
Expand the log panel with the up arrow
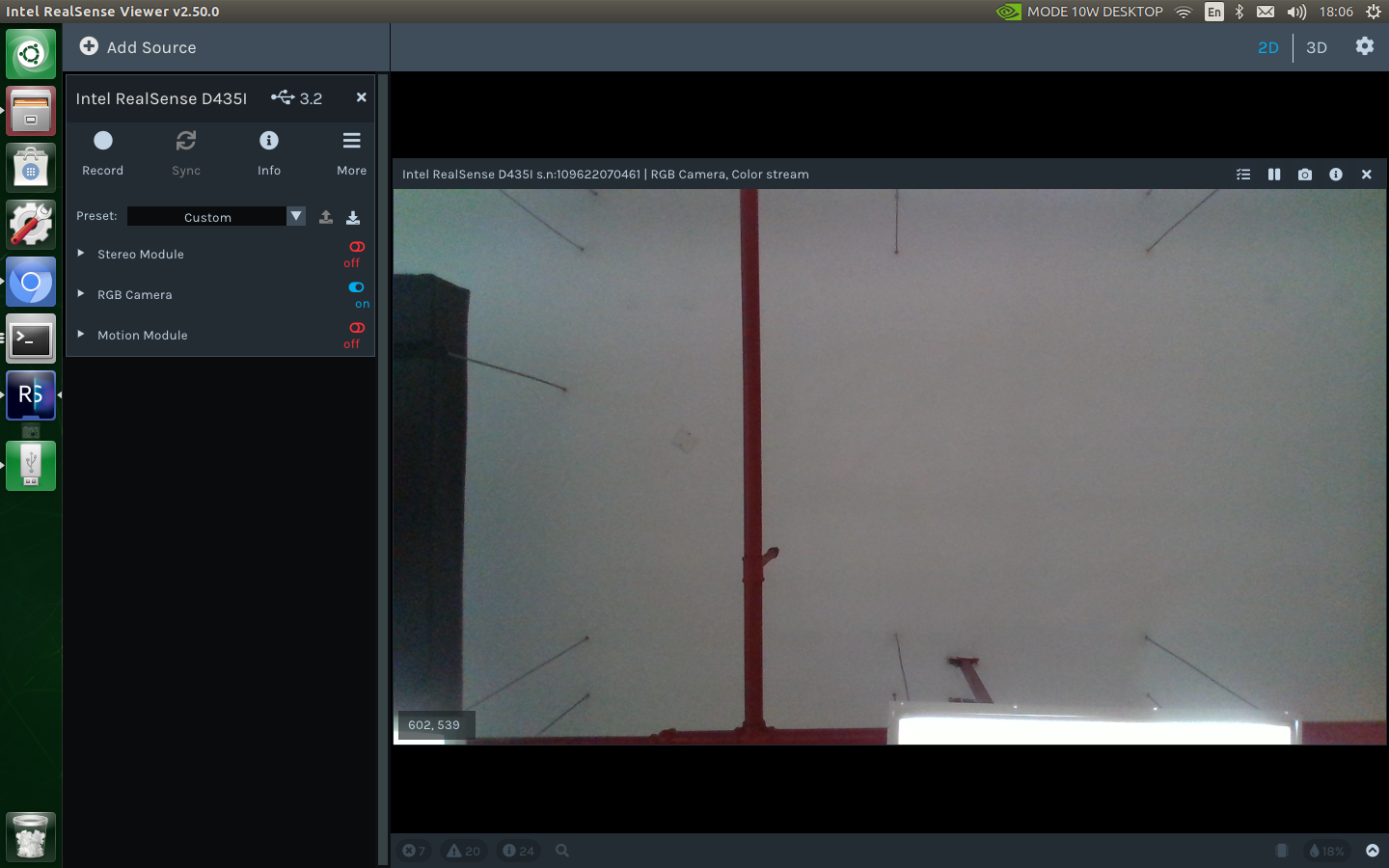[x=1373, y=851]
